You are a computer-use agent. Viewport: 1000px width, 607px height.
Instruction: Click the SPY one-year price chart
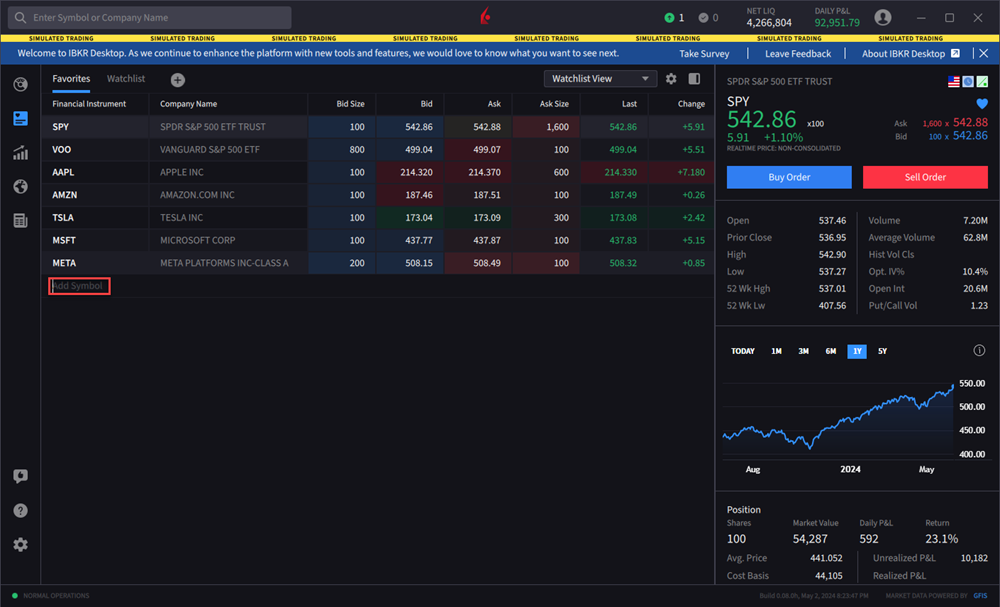837,419
